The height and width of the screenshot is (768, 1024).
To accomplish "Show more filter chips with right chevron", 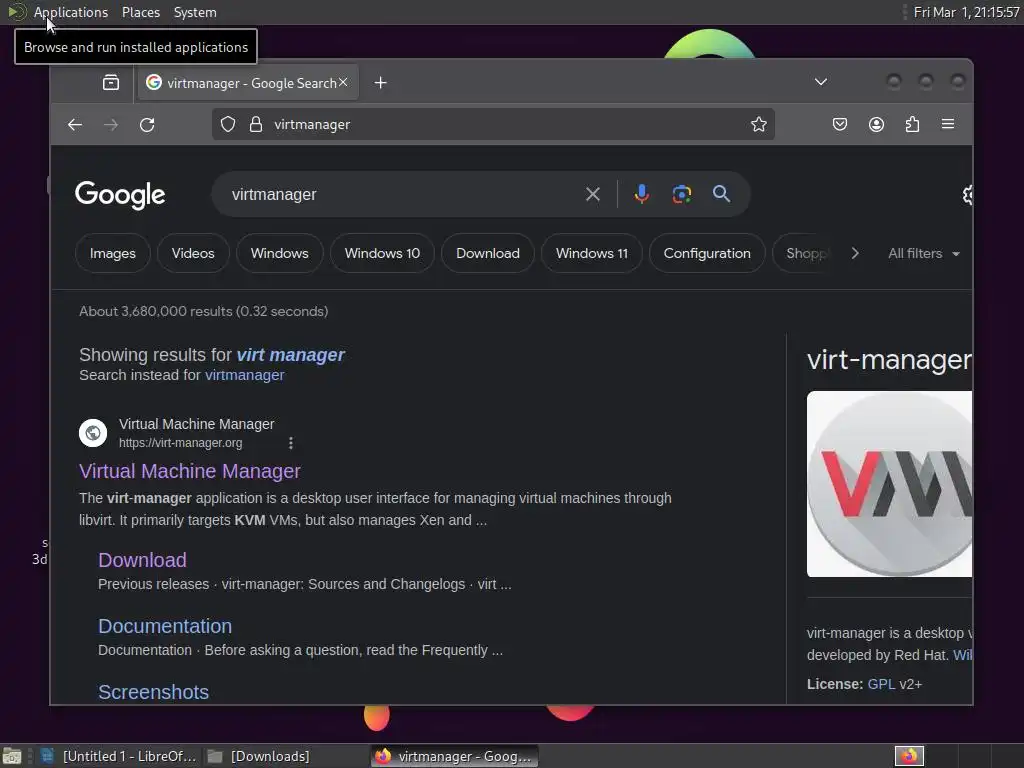I will coord(855,253).
